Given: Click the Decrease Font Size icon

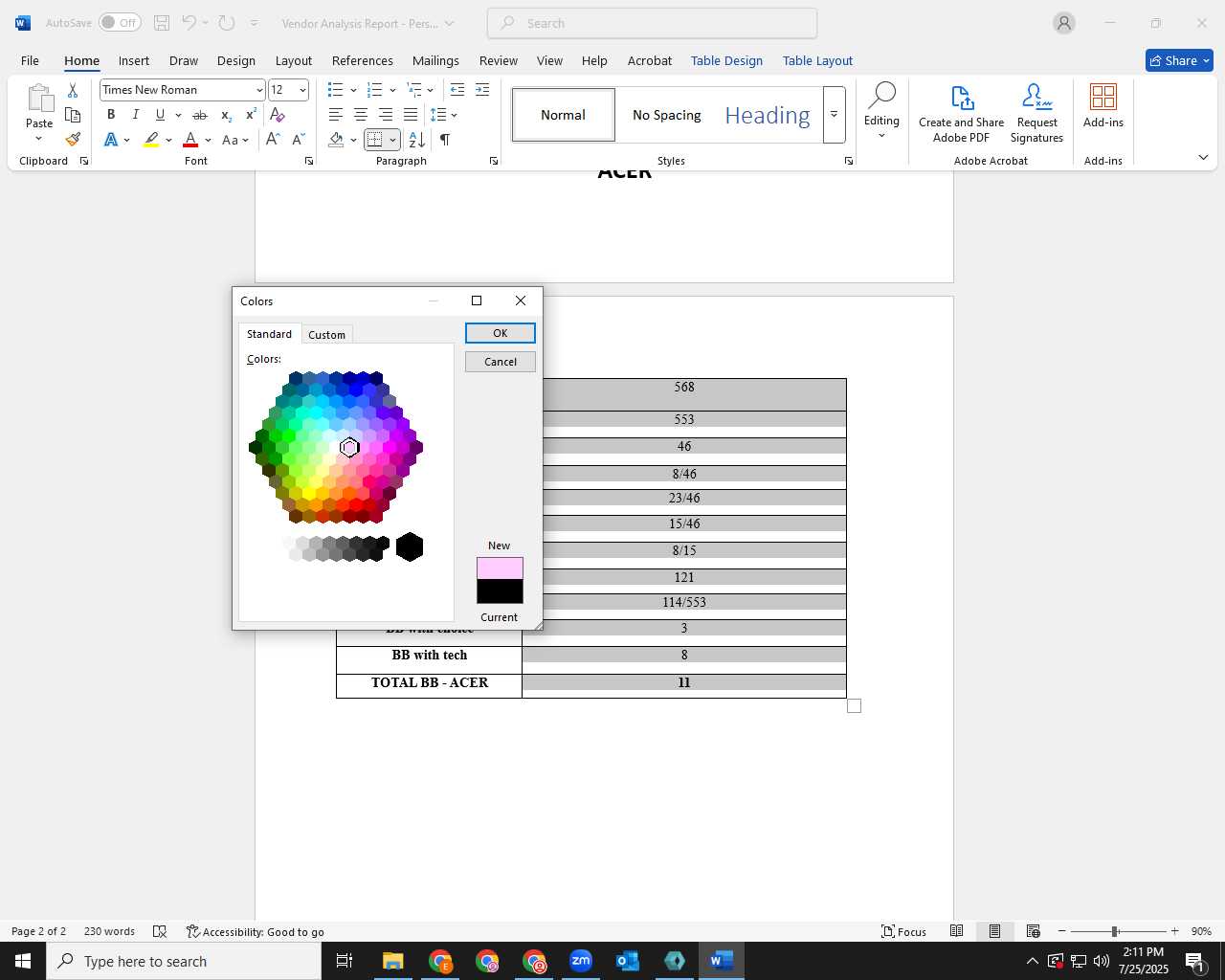Looking at the screenshot, I should [298, 140].
